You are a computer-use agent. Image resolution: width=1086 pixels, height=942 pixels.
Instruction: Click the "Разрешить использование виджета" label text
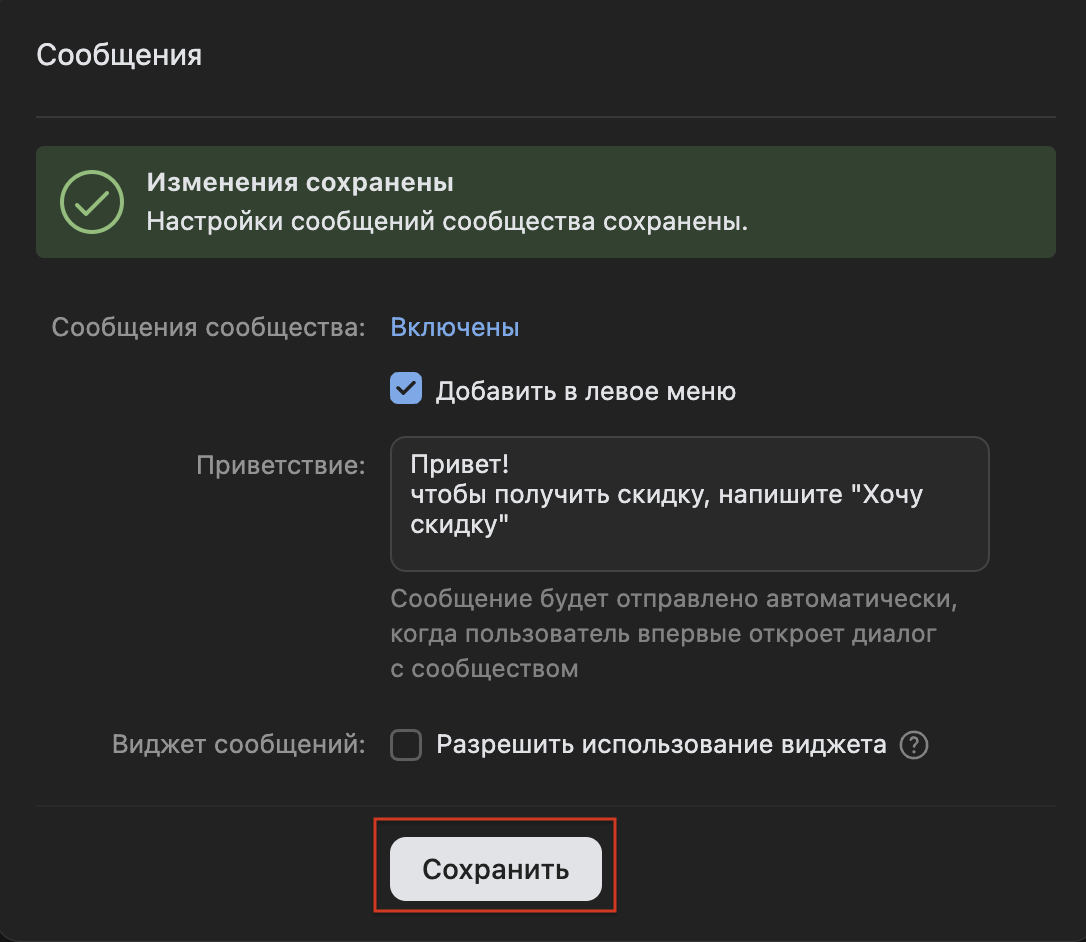pyautogui.click(x=661, y=746)
